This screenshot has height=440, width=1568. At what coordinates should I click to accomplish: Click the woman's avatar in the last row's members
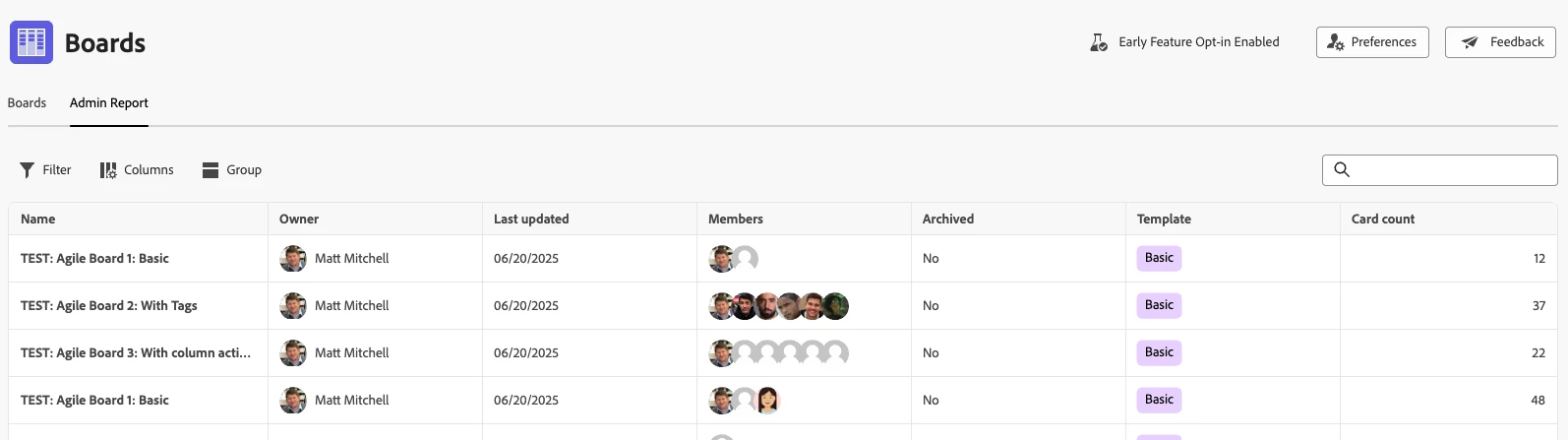pyautogui.click(x=768, y=401)
